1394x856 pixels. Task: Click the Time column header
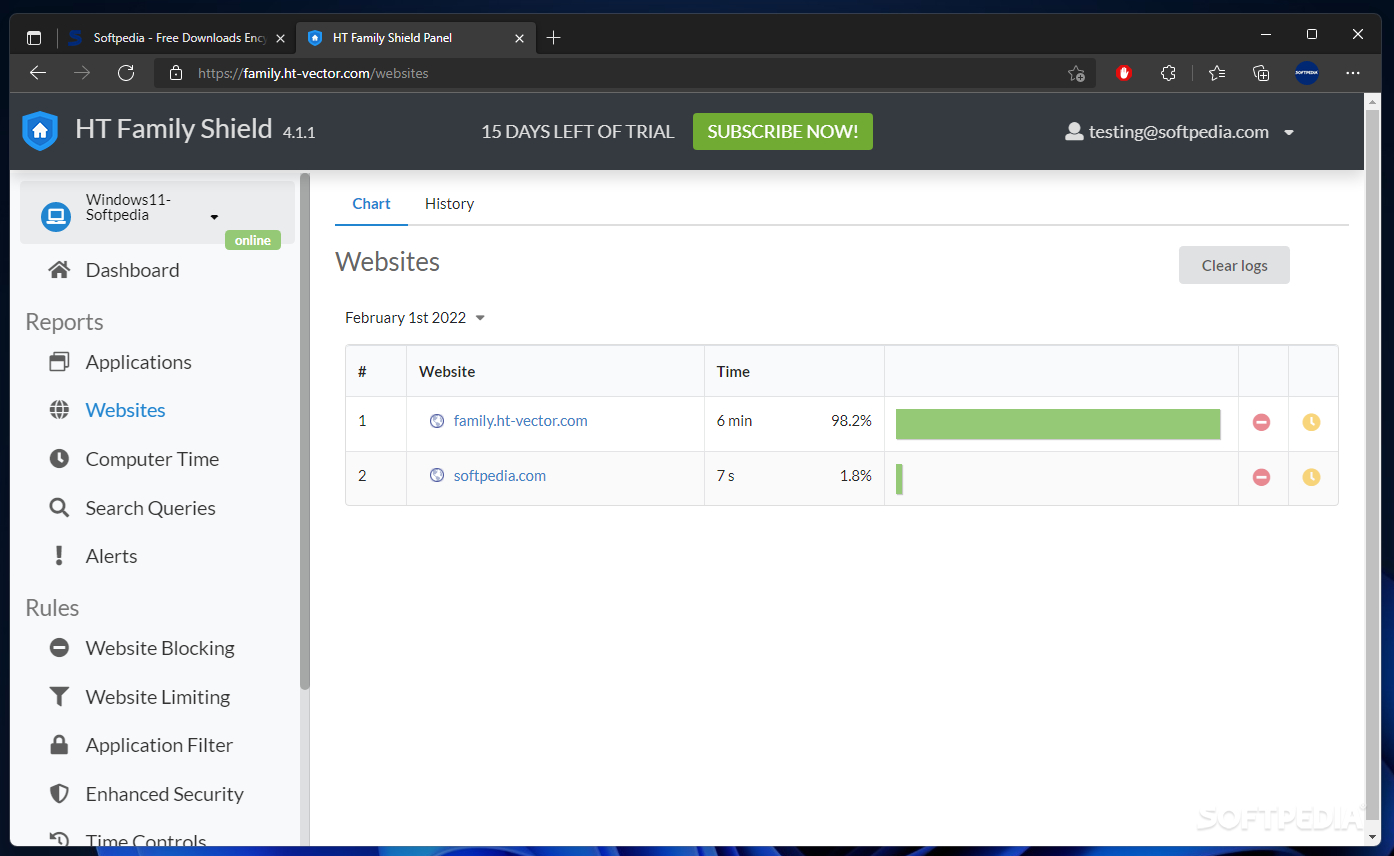tap(733, 371)
